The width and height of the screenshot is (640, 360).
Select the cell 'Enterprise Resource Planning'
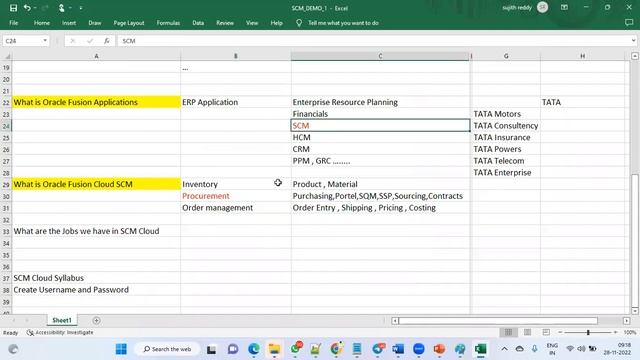click(380, 102)
